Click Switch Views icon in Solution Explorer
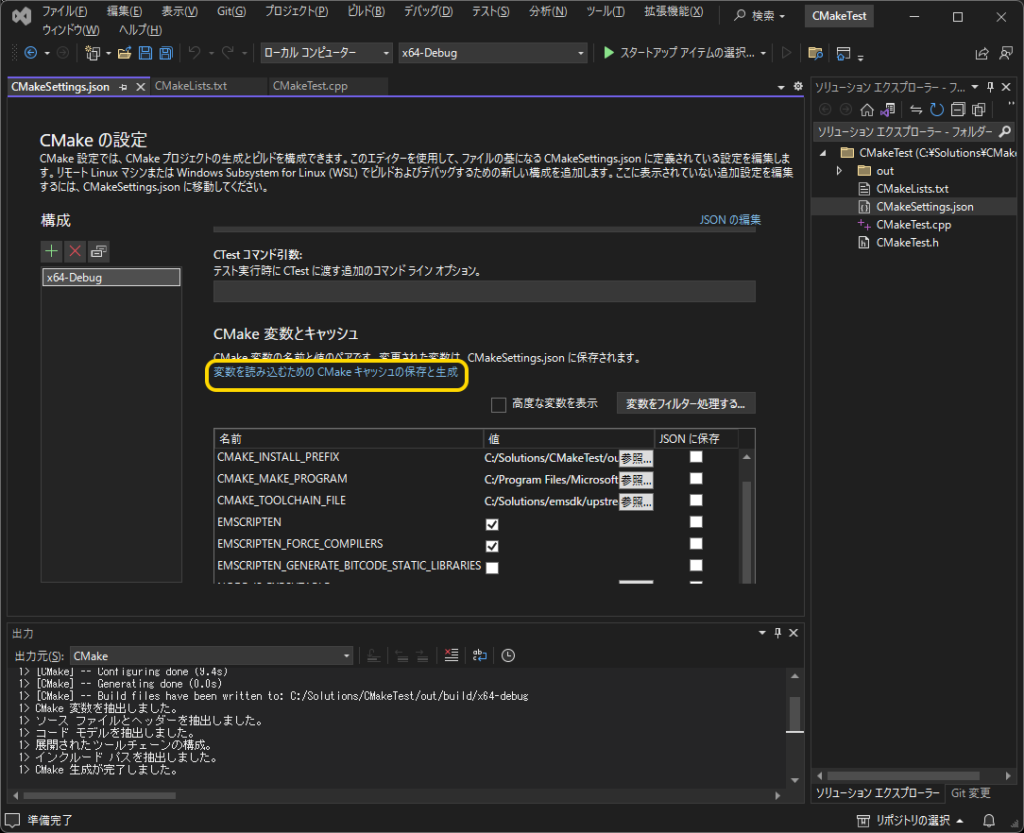1024x833 pixels. 888,110
